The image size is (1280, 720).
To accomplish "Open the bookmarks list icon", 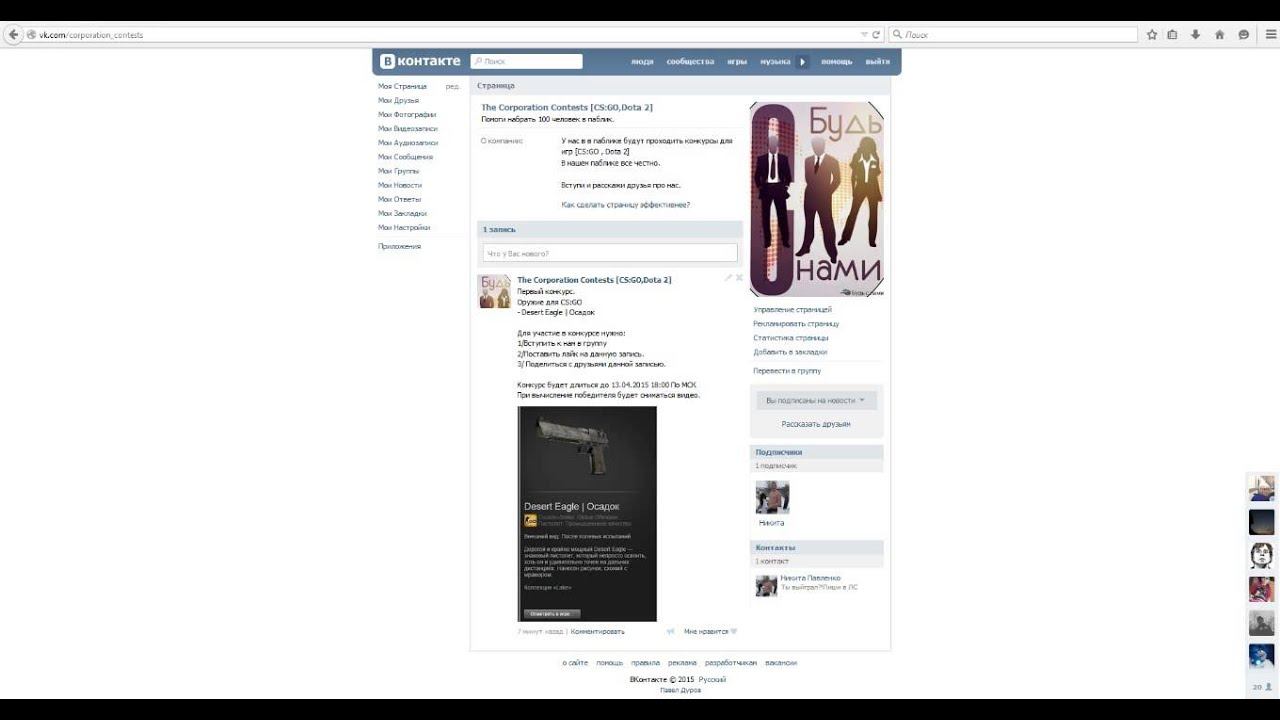I will pyautogui.click(x=1173, y=34).
